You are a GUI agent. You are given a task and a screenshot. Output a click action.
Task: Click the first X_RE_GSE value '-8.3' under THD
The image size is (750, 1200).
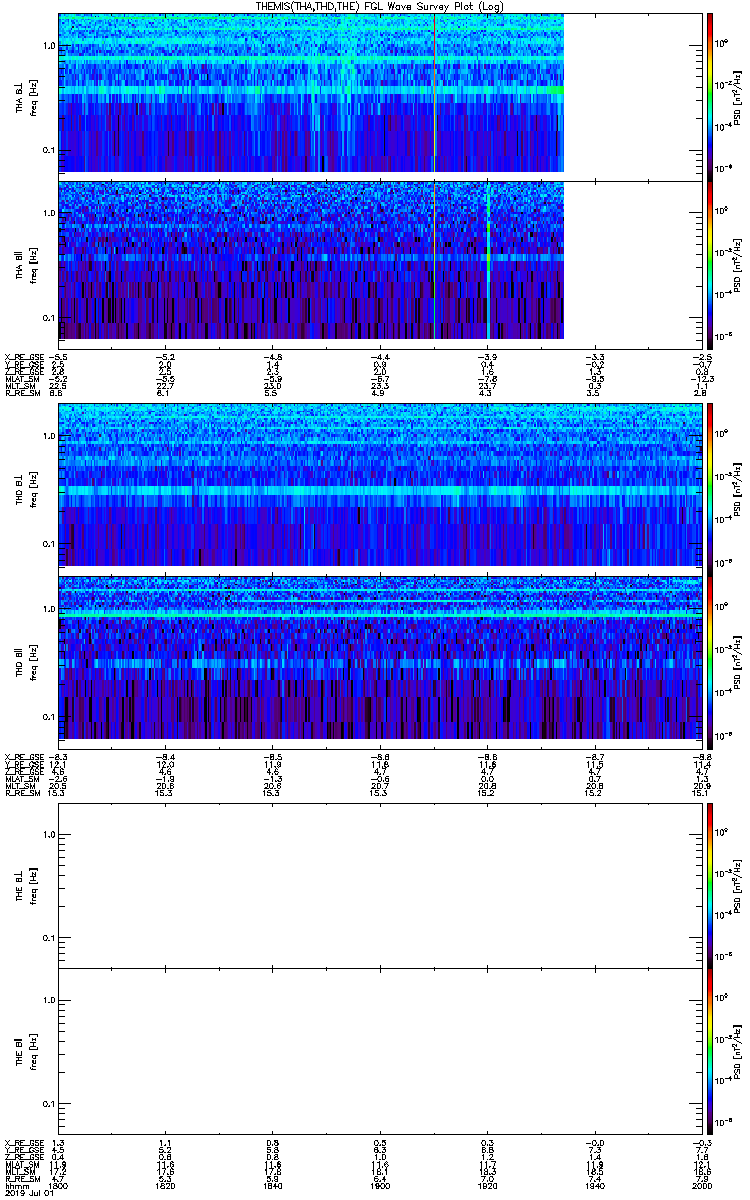point(58,755)
